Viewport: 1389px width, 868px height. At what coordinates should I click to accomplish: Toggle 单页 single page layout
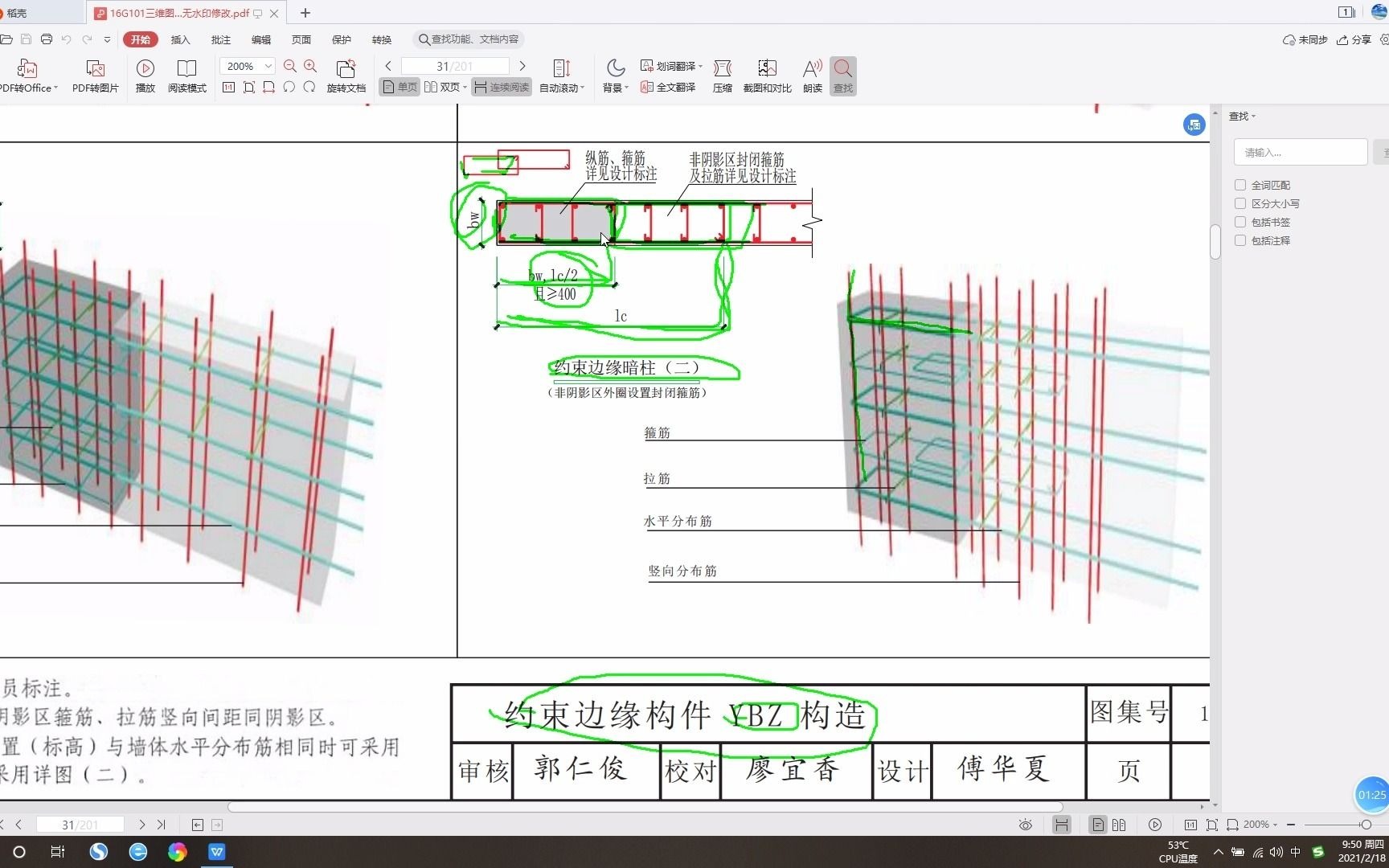(399, 87)
